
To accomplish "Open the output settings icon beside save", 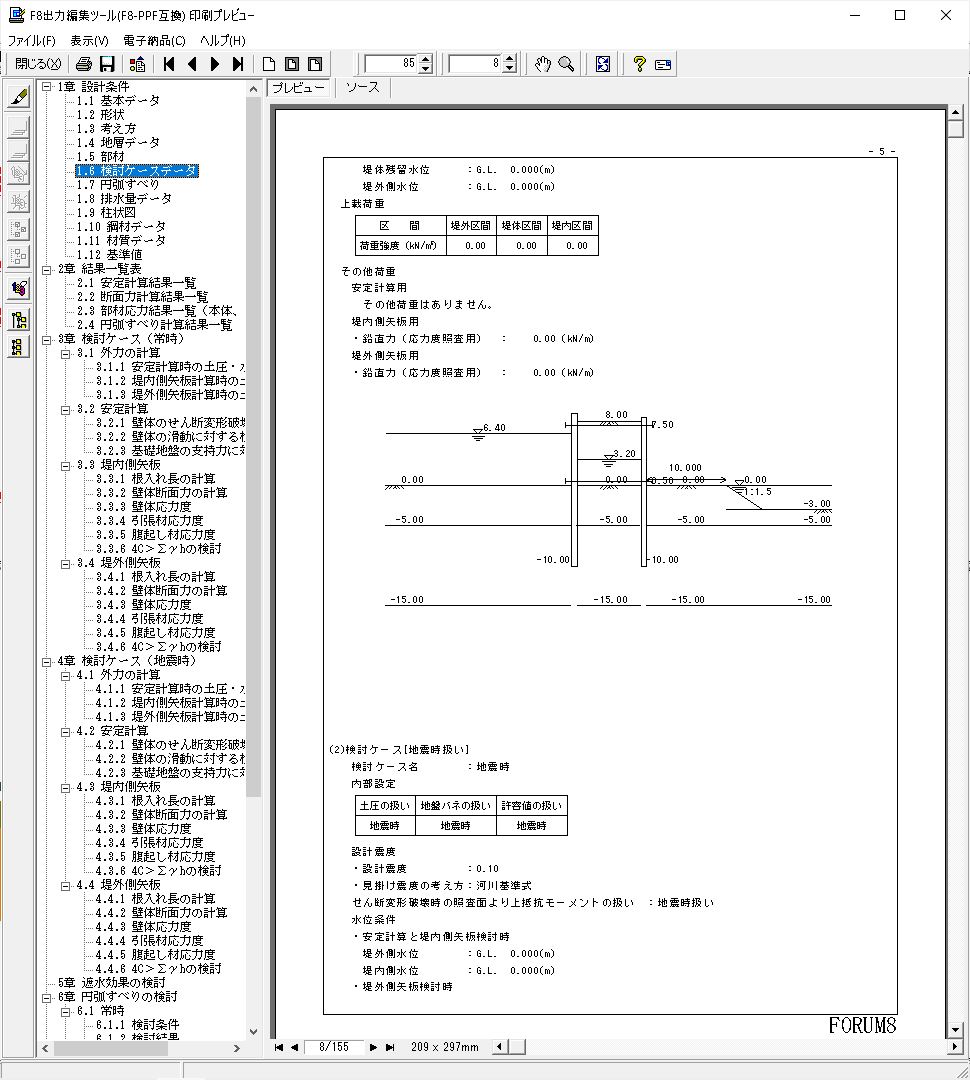I will (x=138, y=64).
